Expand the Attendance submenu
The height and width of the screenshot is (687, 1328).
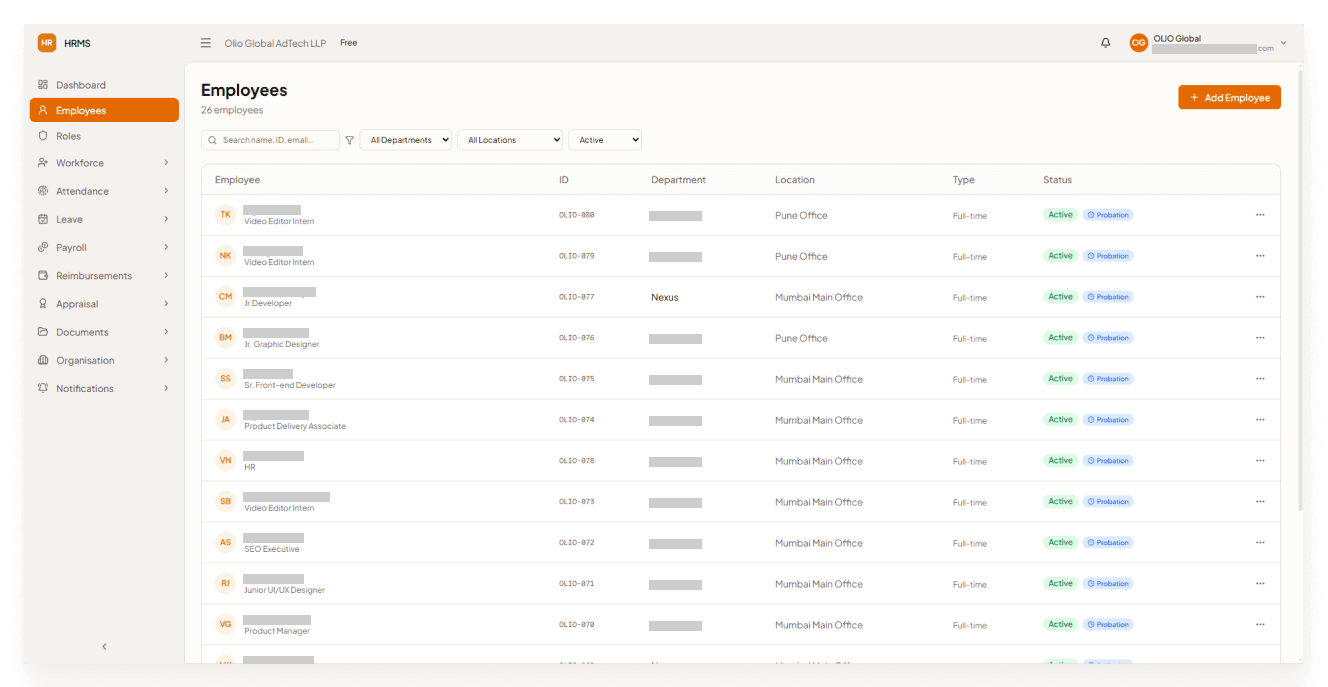pos(166,191)
